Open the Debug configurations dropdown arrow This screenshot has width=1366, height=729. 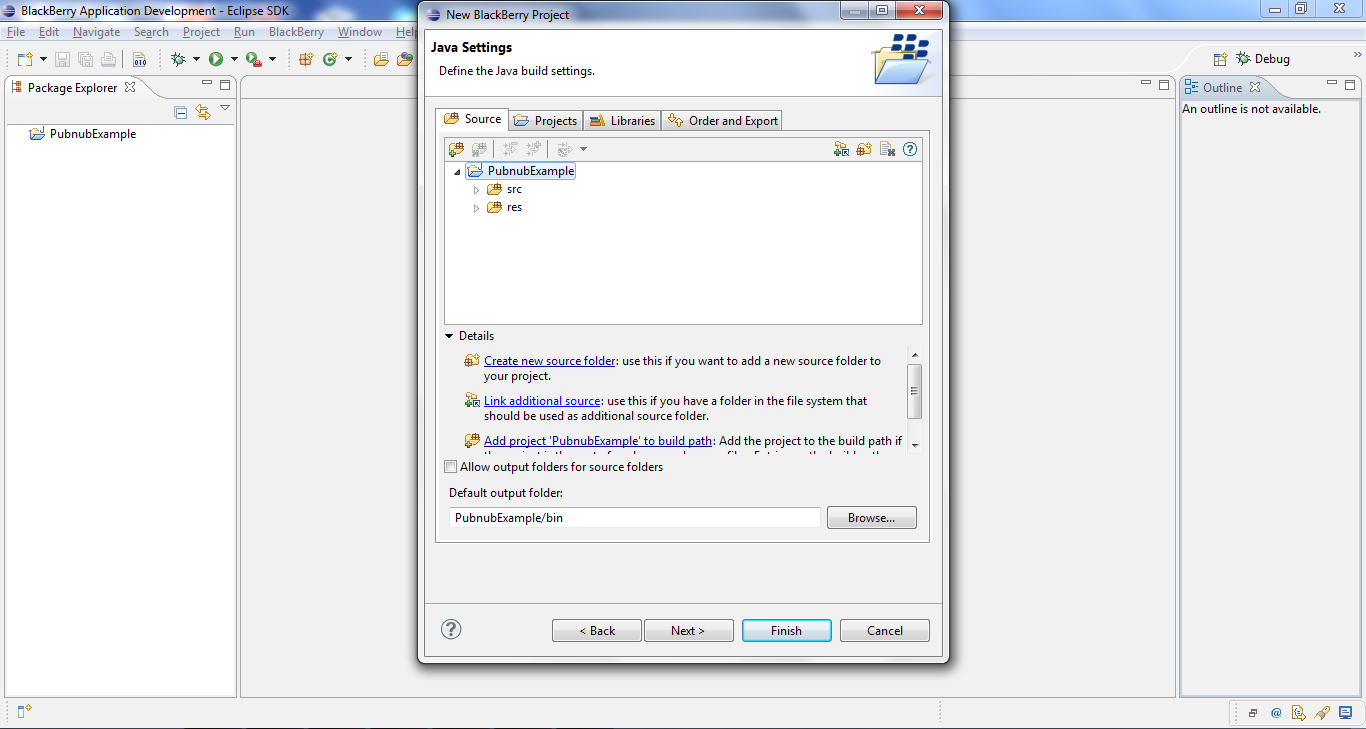196,59
